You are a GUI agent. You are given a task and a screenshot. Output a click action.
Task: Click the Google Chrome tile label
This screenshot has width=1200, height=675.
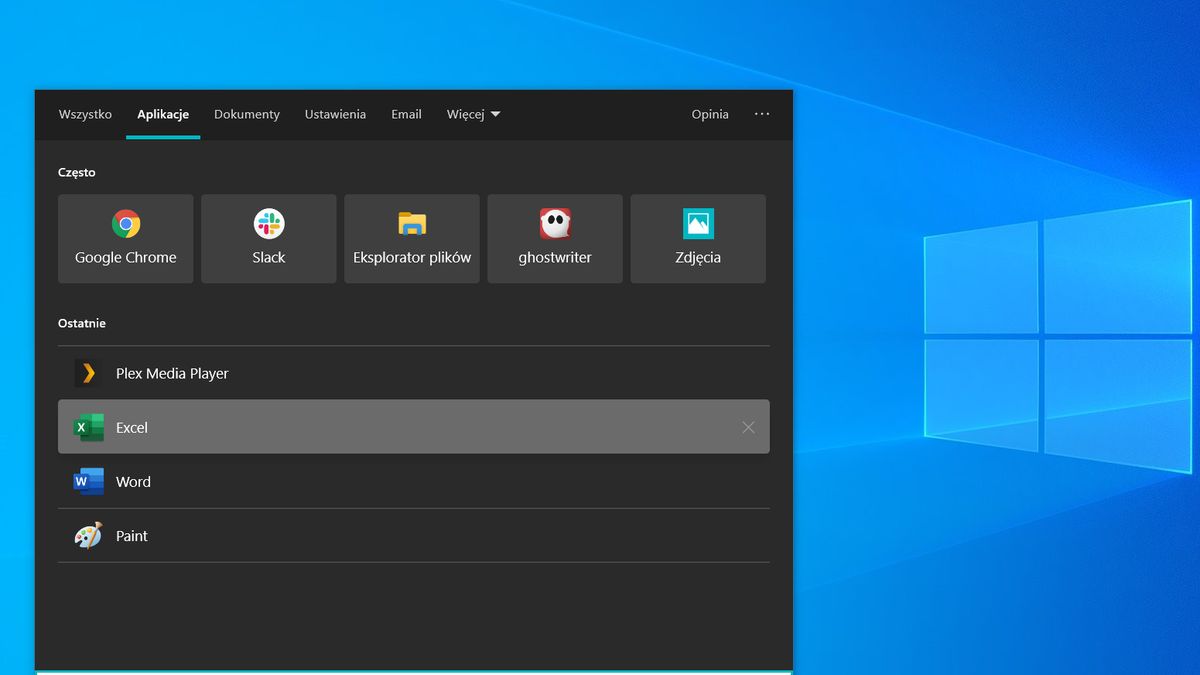tap(126, 257)
